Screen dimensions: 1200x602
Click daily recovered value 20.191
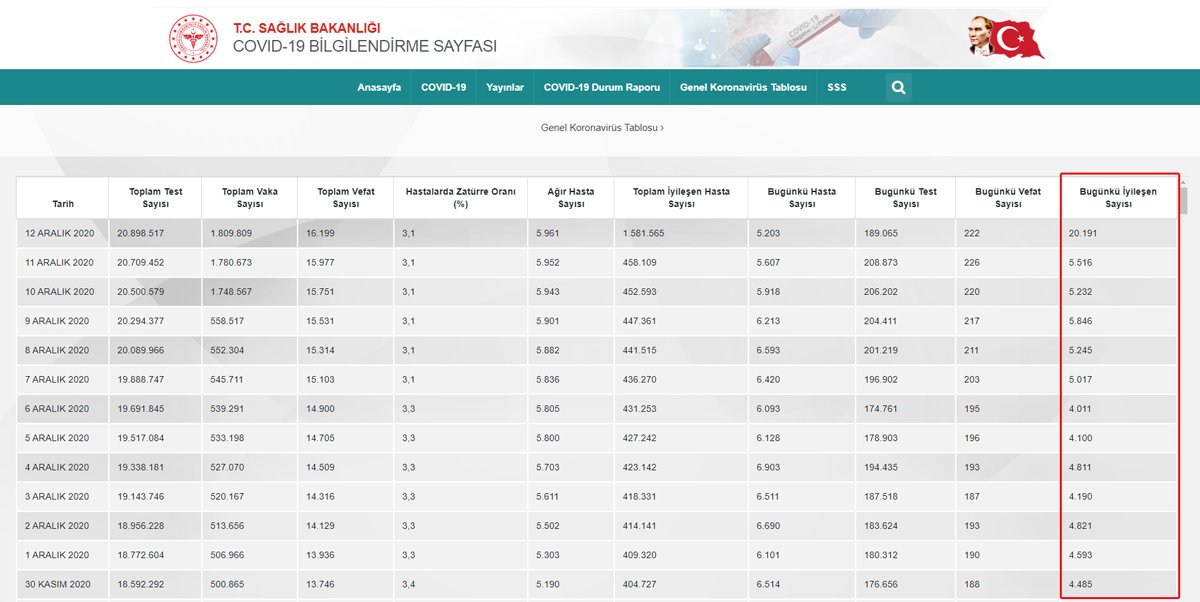click(1083, 233)
